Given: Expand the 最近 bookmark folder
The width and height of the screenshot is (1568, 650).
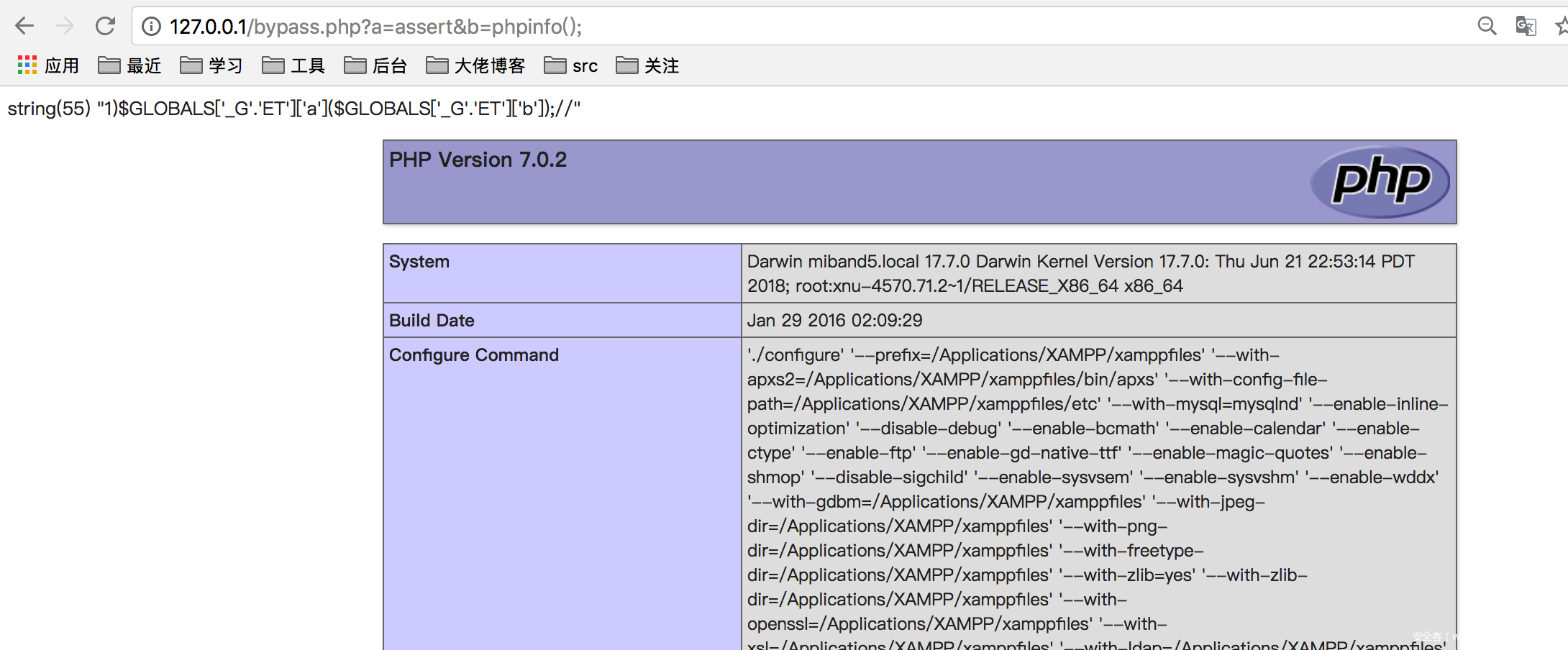Looking at the screenshot, I should coord(129,66).
